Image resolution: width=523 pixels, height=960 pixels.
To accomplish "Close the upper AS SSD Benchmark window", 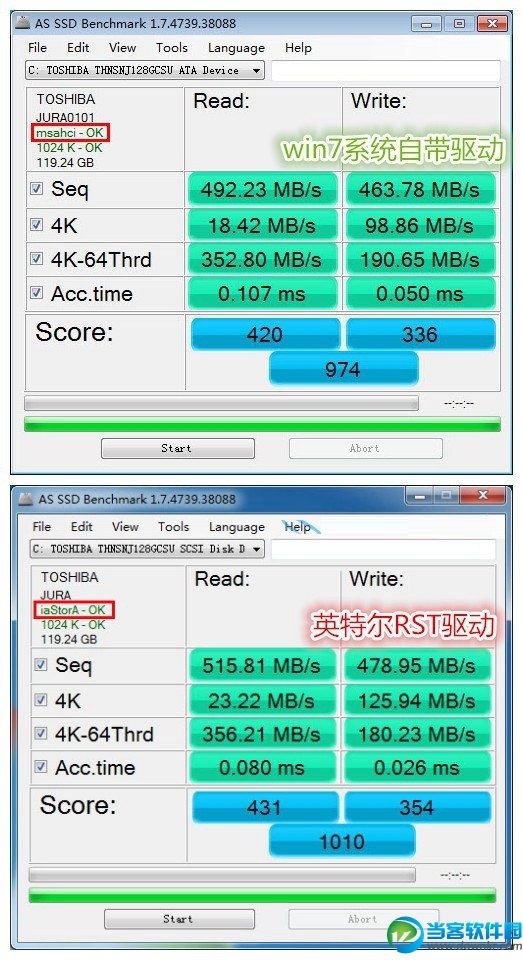I will click(492, 24).
